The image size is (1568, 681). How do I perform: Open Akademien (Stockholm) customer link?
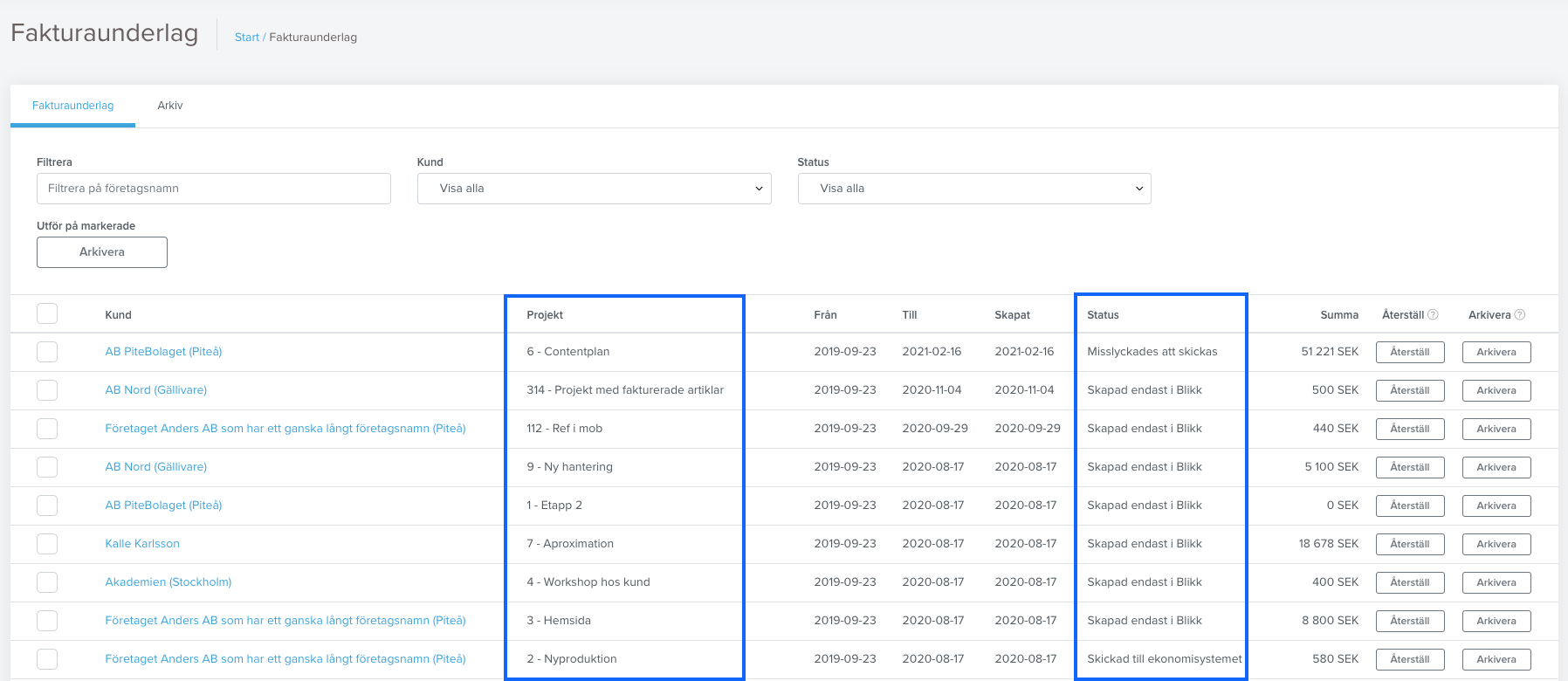click(x=168, y=581)
